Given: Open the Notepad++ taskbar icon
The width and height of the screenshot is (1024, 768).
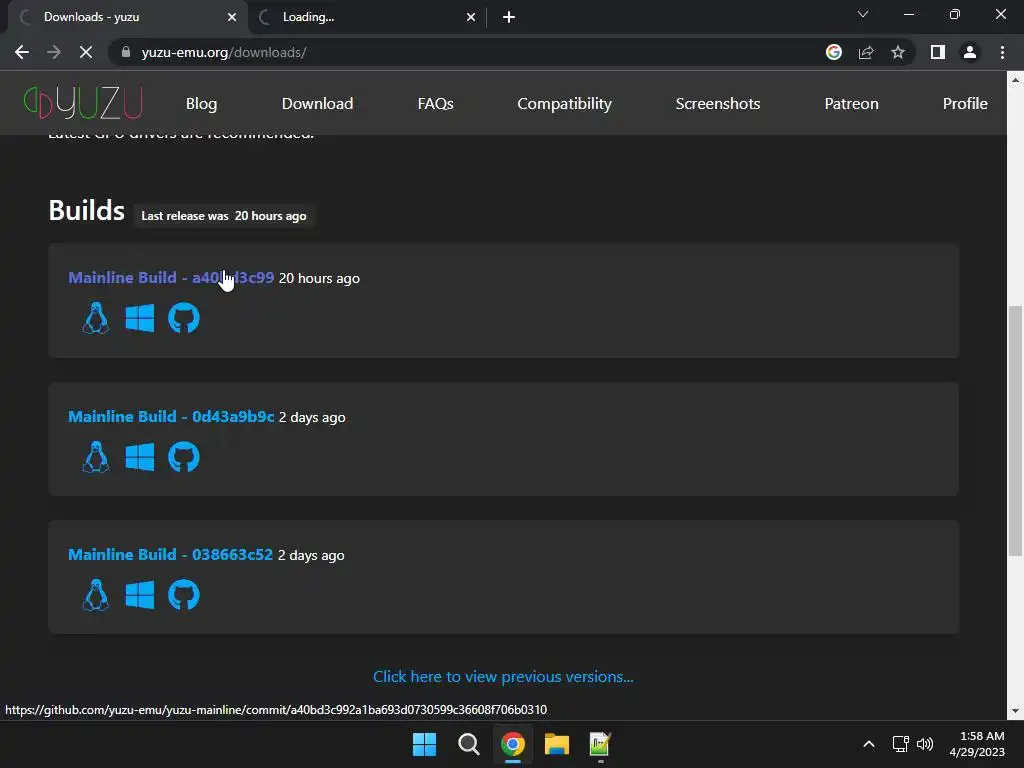Looking at the screenshot, I should point(600,744).
